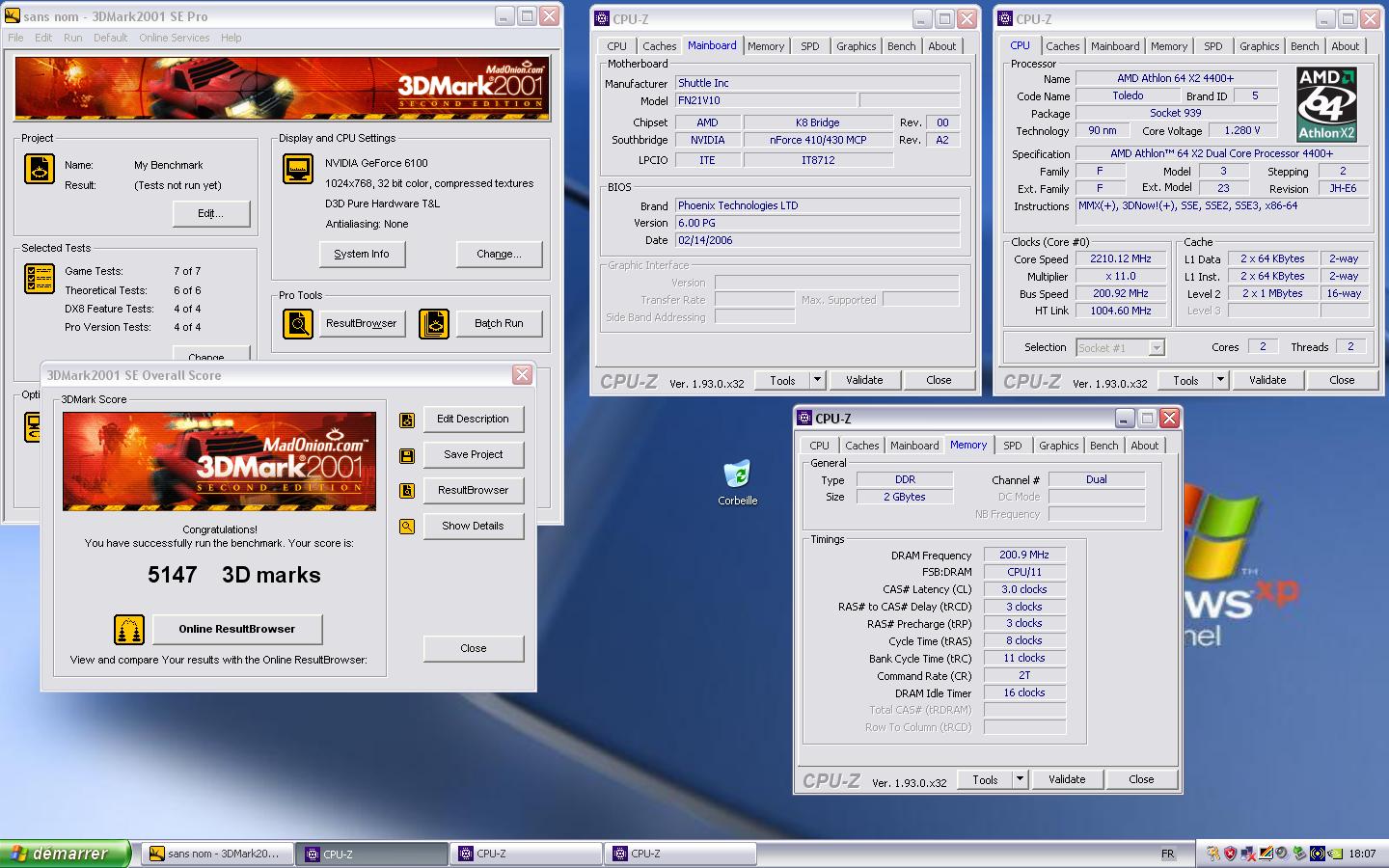Viewport: 1389px width, 868px height.
Task: Click the Core Speed value 2210.12 MHz
Action: pyautogui.click(x=1121, y=258)
